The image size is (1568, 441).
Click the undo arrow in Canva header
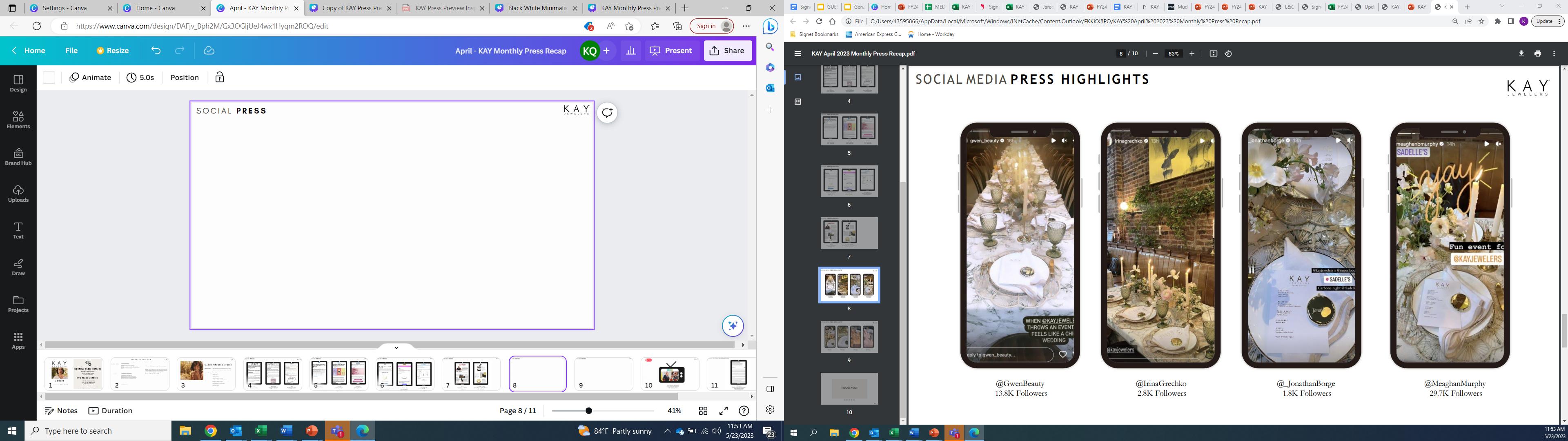[156, 51]
